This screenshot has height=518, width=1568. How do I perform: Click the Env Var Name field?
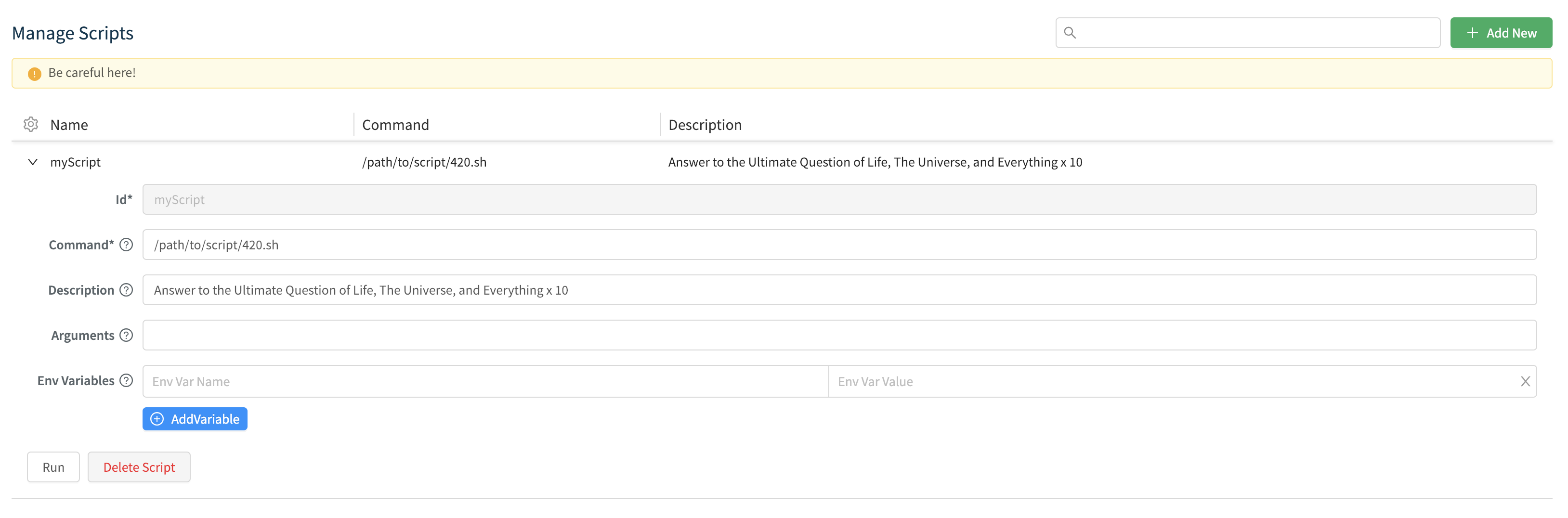(426, 381)
